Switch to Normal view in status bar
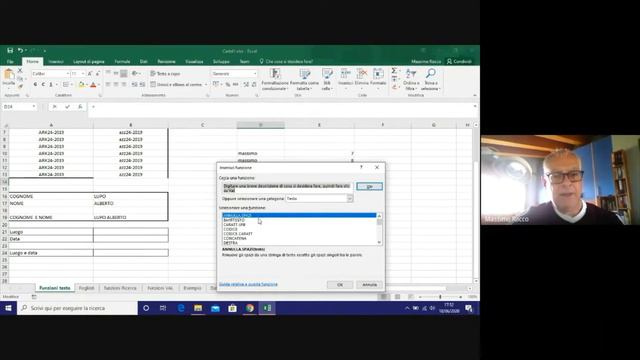 click(x=384, y=297)
